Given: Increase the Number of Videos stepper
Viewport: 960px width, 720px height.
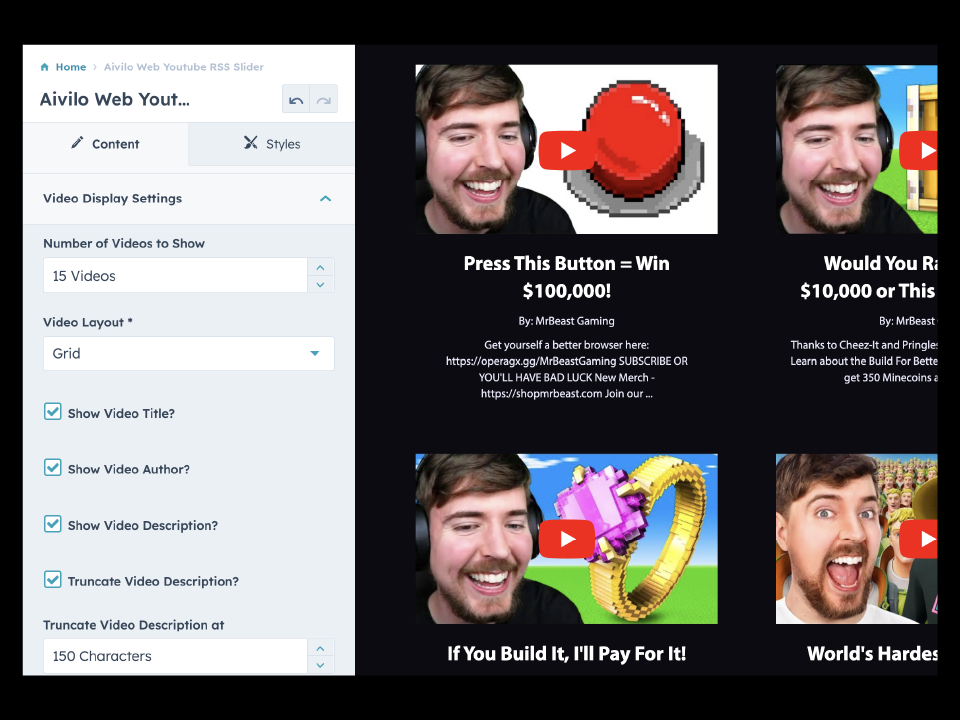Looking at the screenshot, I should click(320, 267).
